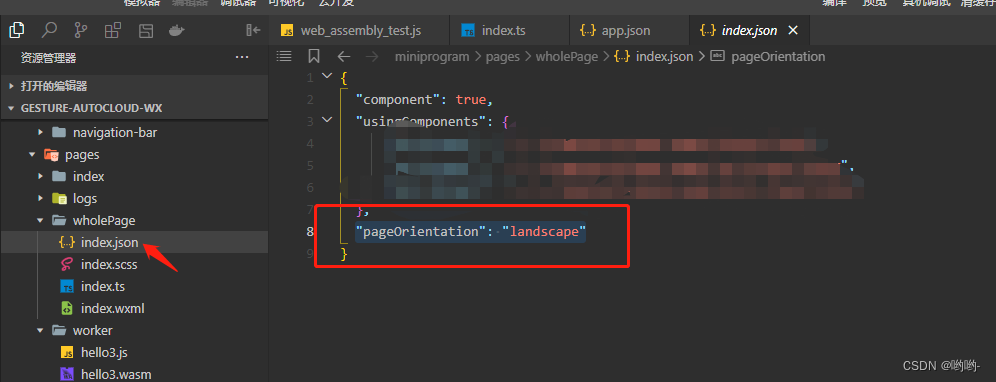
Task: Open index.wxml file
Action: [134, 308]
